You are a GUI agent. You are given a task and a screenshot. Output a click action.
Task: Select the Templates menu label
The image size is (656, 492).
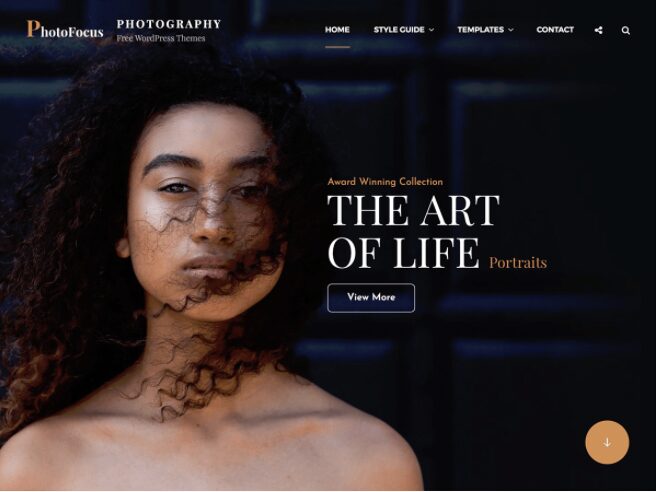coord(480,30)
